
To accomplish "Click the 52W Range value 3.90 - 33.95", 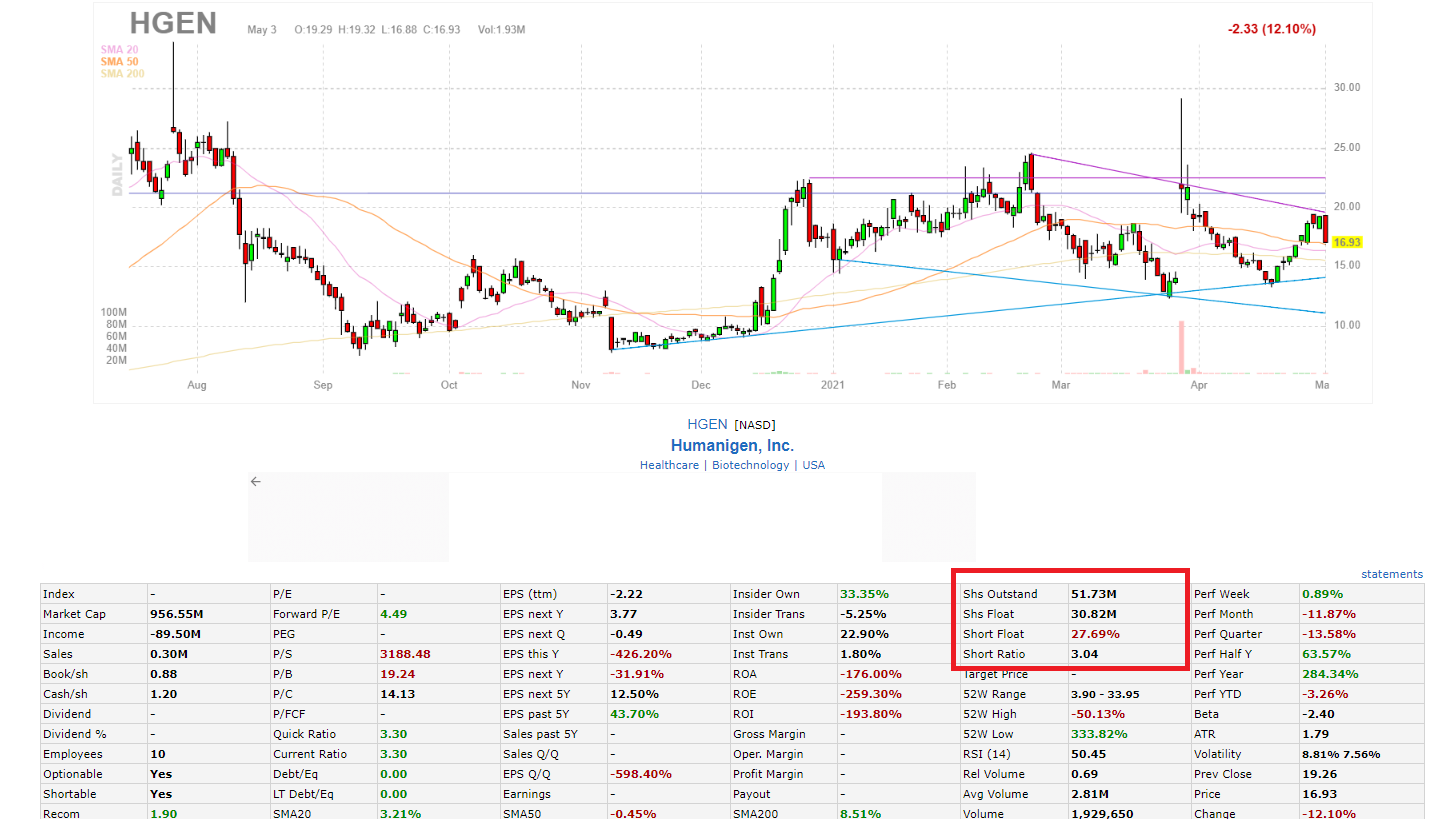I will tap(1105, 694).
